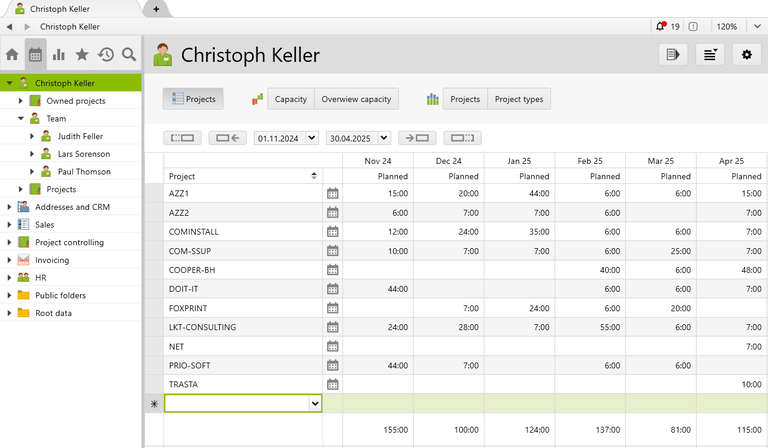Image resolution: width=768 pixels, height=448 pixels.
Task: Open calendar icon for TRASTA row
Action: pyautogui.click(x=333, y=384)
